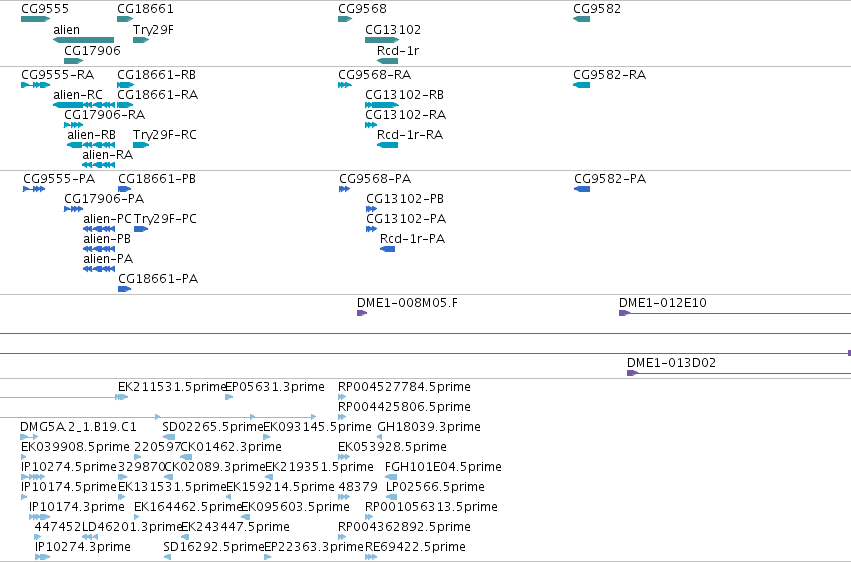Viewport: 851px width, 562px height.
Task: Click the CG13102 gene bar
Action: tap(382, 40)
